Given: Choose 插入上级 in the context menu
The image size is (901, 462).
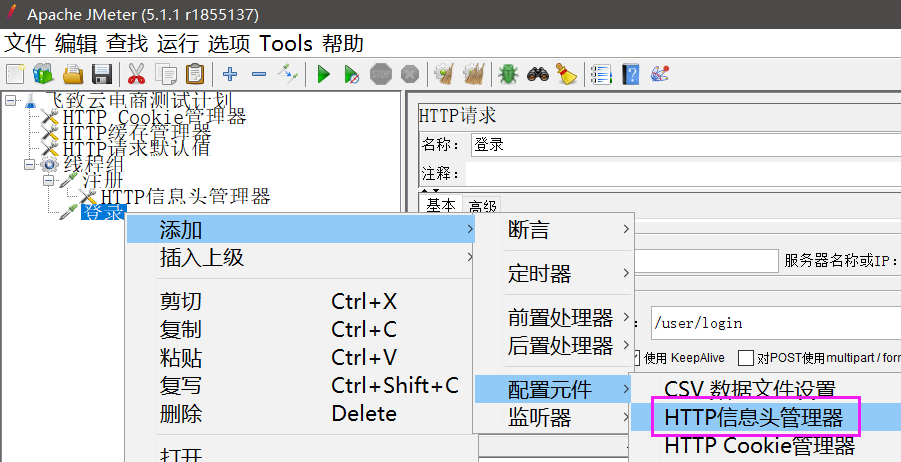Looking at the screenshot, I should click(x=301, y=257).
